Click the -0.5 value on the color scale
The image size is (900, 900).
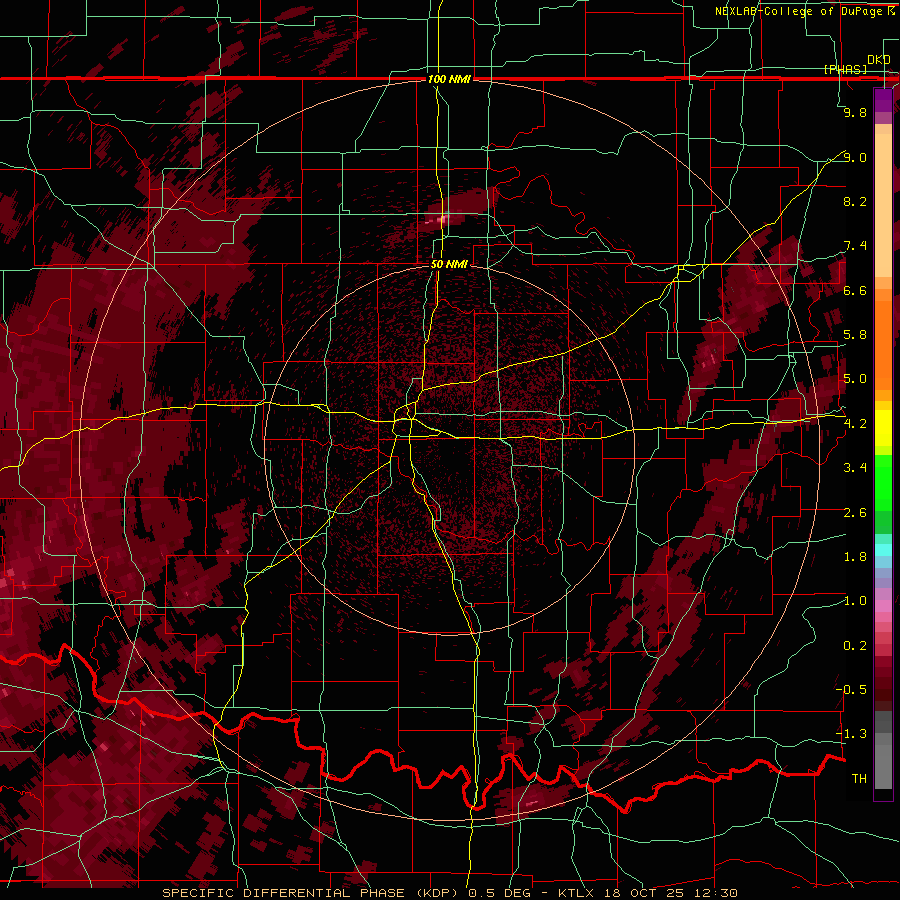(851, 690)
